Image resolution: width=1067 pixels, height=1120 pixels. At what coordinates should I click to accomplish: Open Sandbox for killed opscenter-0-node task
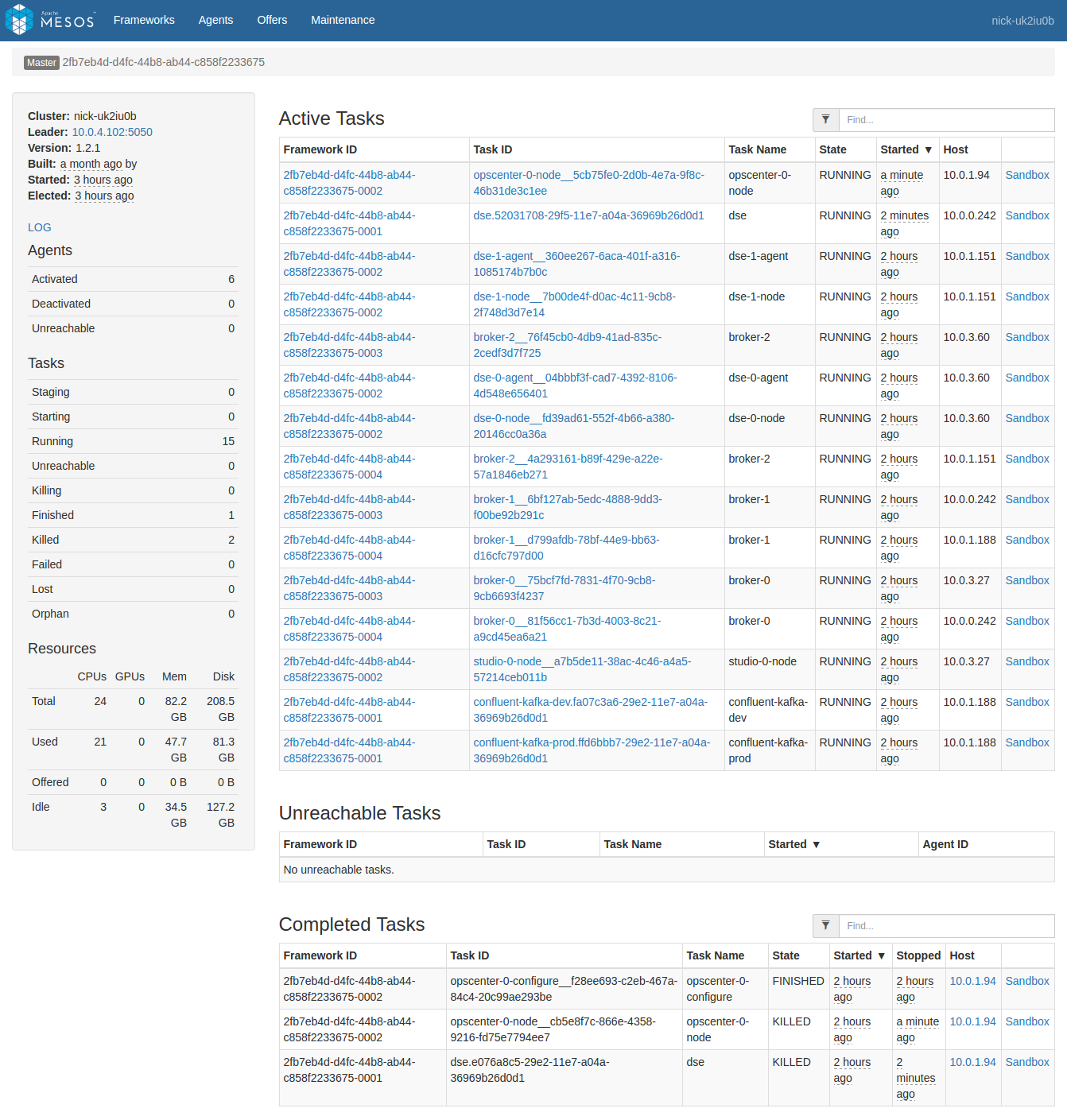point(1027,1021)
